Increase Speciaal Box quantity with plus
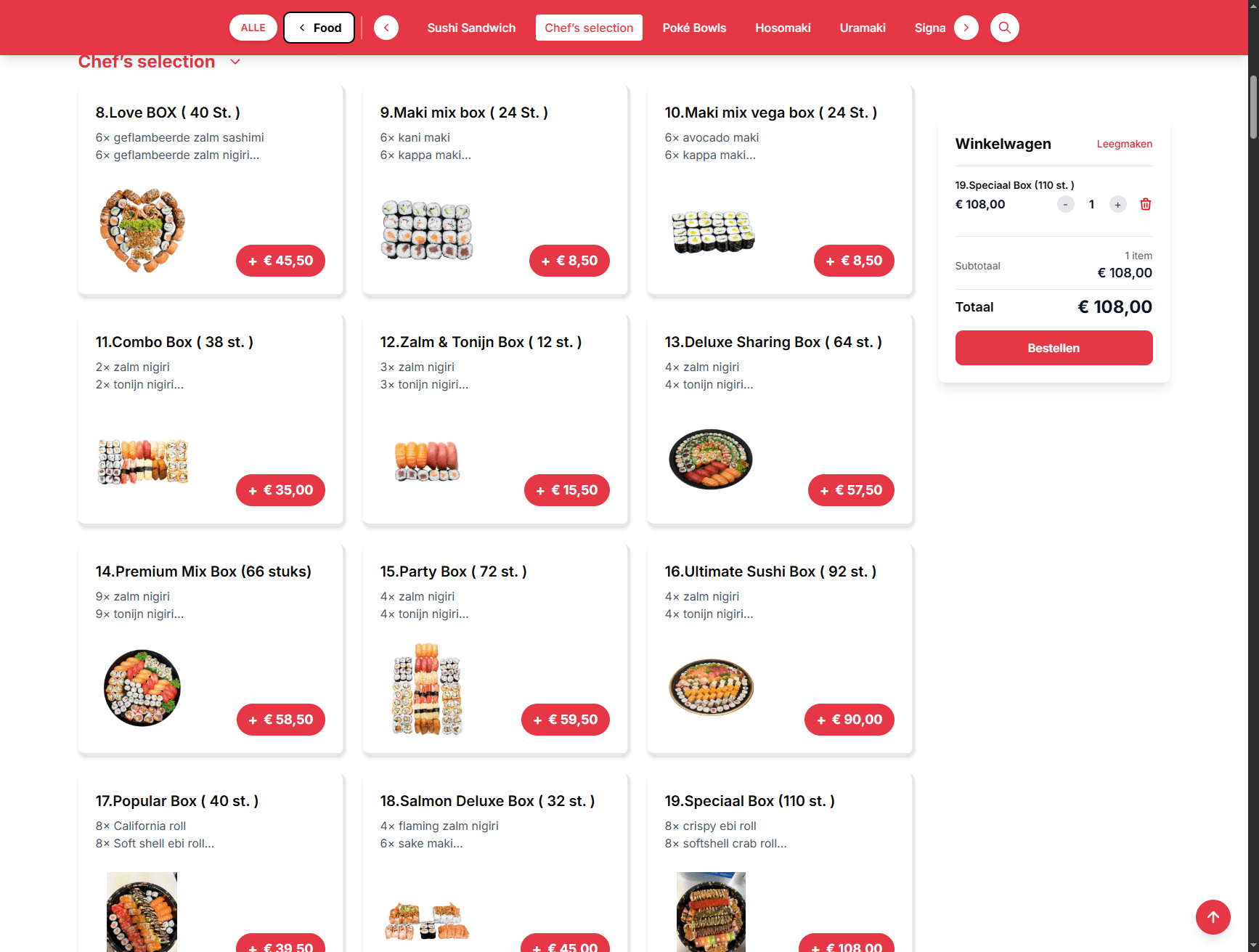The image size is (1259, 952). (x=1118, y=205)
